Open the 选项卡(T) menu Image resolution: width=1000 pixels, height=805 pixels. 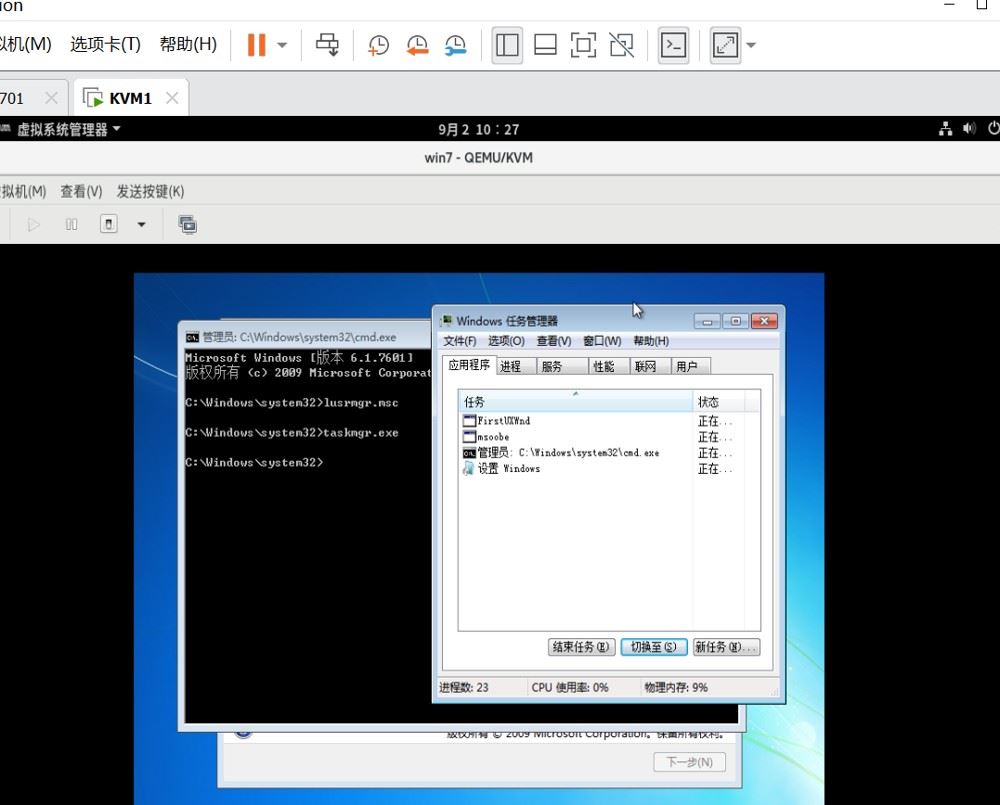pos(105,44)
